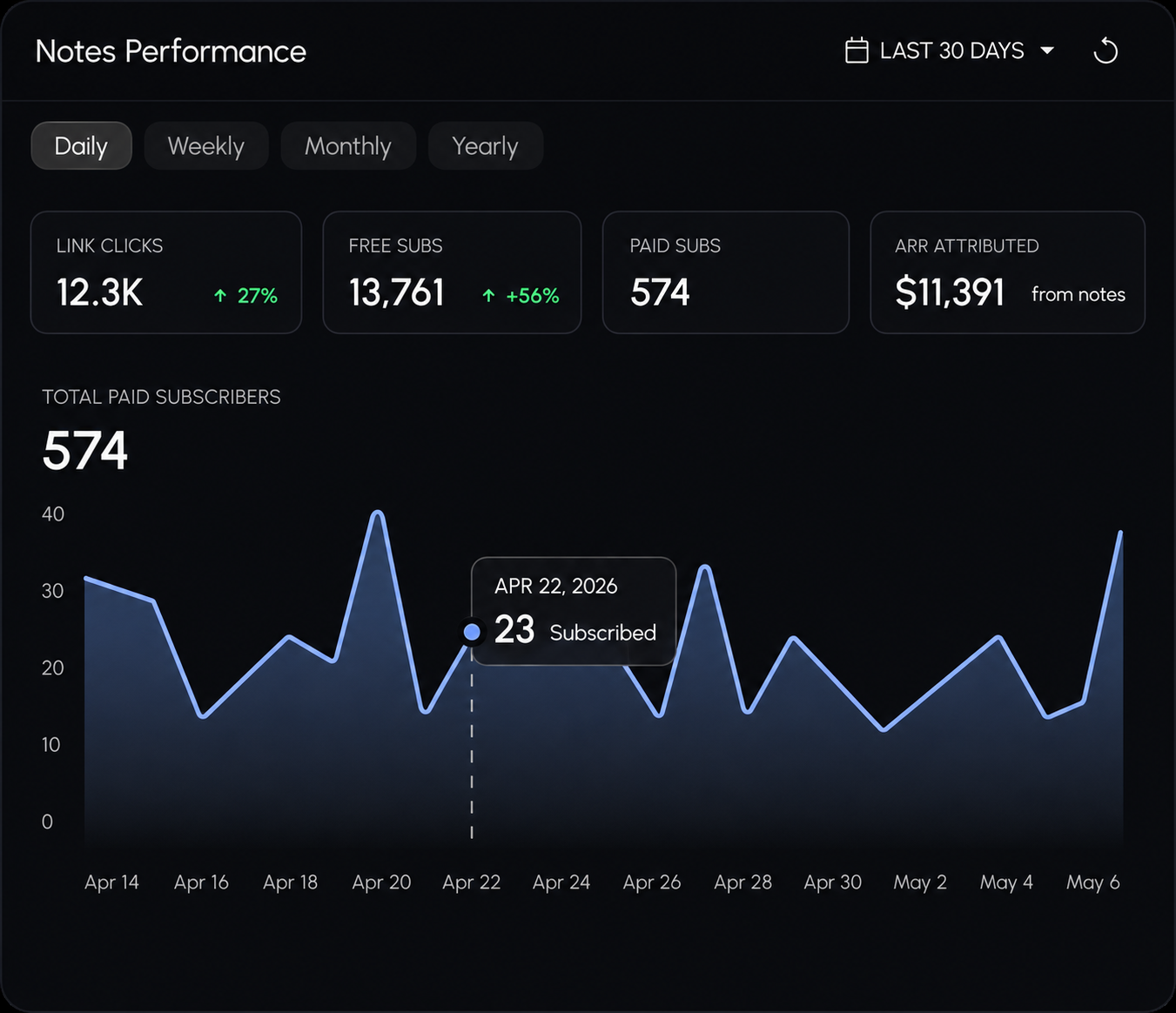Image resolution: width=1176 pixels, height=1013 pixels.
Task: Click the 0 y-axis label
Action: [x=47, y=822]
